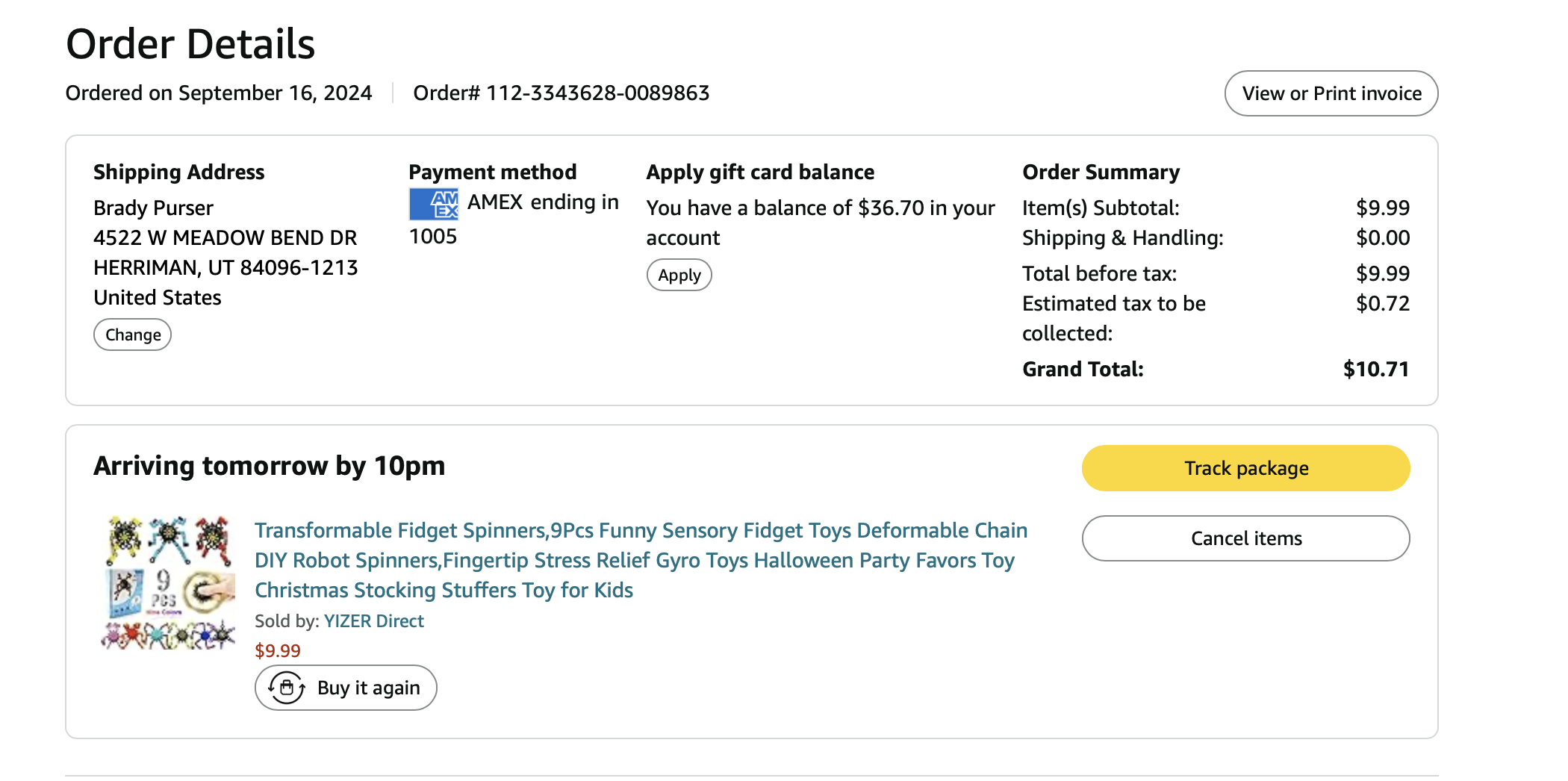Click the Cancel items button
The height and width of the screenshot is (781, 1568).
coord(1245,538)
